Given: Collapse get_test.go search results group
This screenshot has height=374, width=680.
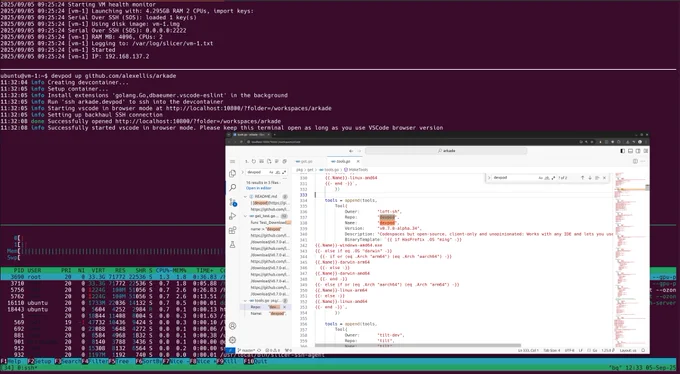Looking at the screenshot, I should coord(245,216).
